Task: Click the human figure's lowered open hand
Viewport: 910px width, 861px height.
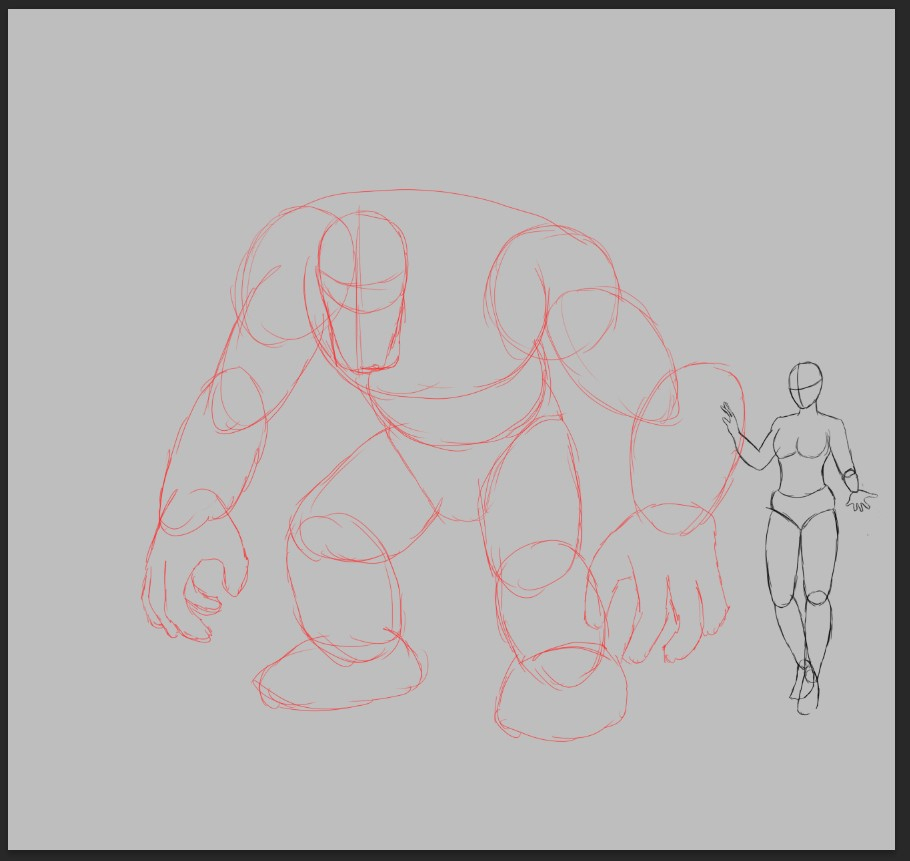Action: [x=860, y=499]
